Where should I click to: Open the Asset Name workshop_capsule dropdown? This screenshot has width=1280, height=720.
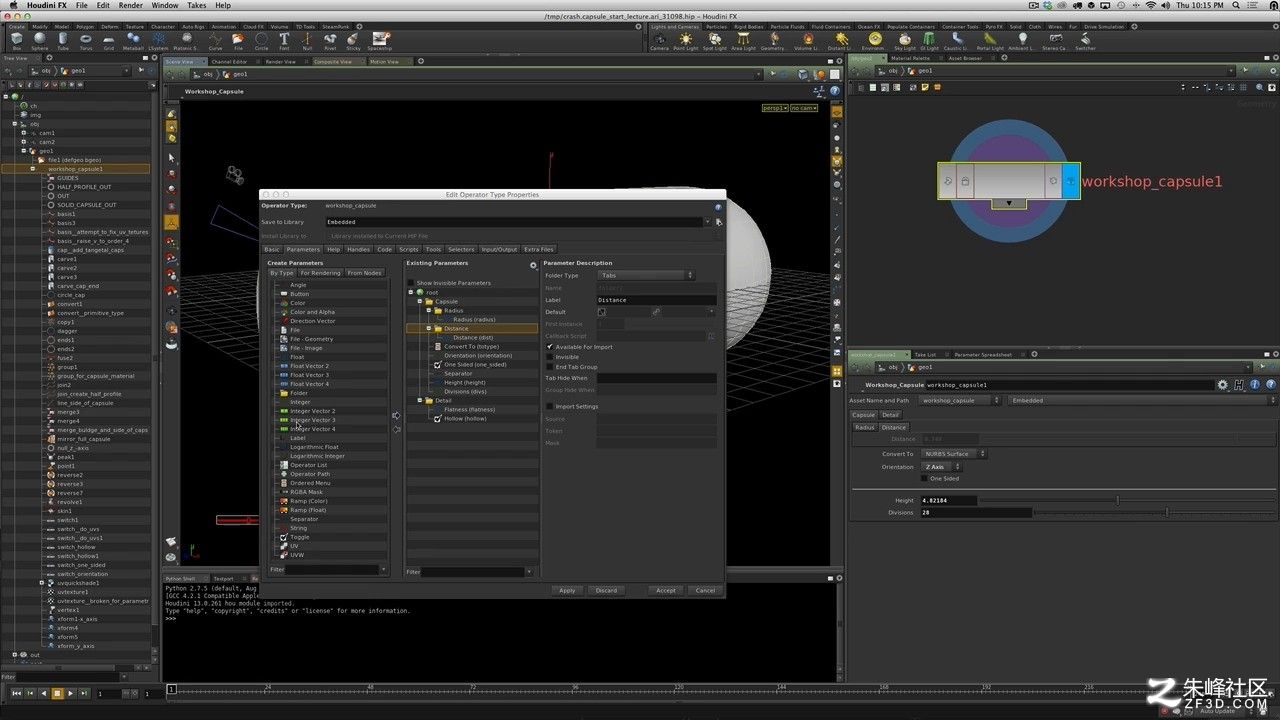(x=960, y=400)
